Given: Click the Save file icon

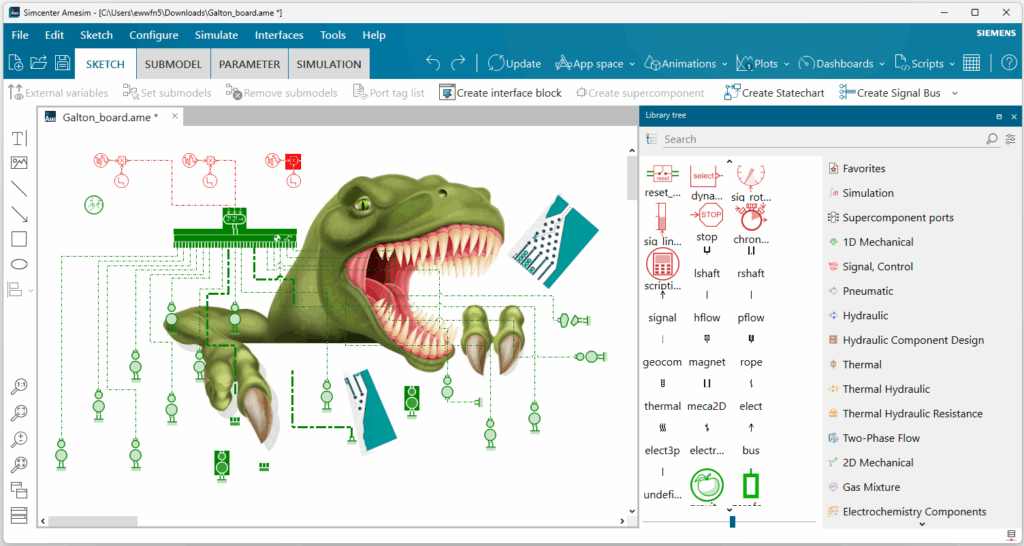Looking at the screenshot, I should (x=62, y=63).
